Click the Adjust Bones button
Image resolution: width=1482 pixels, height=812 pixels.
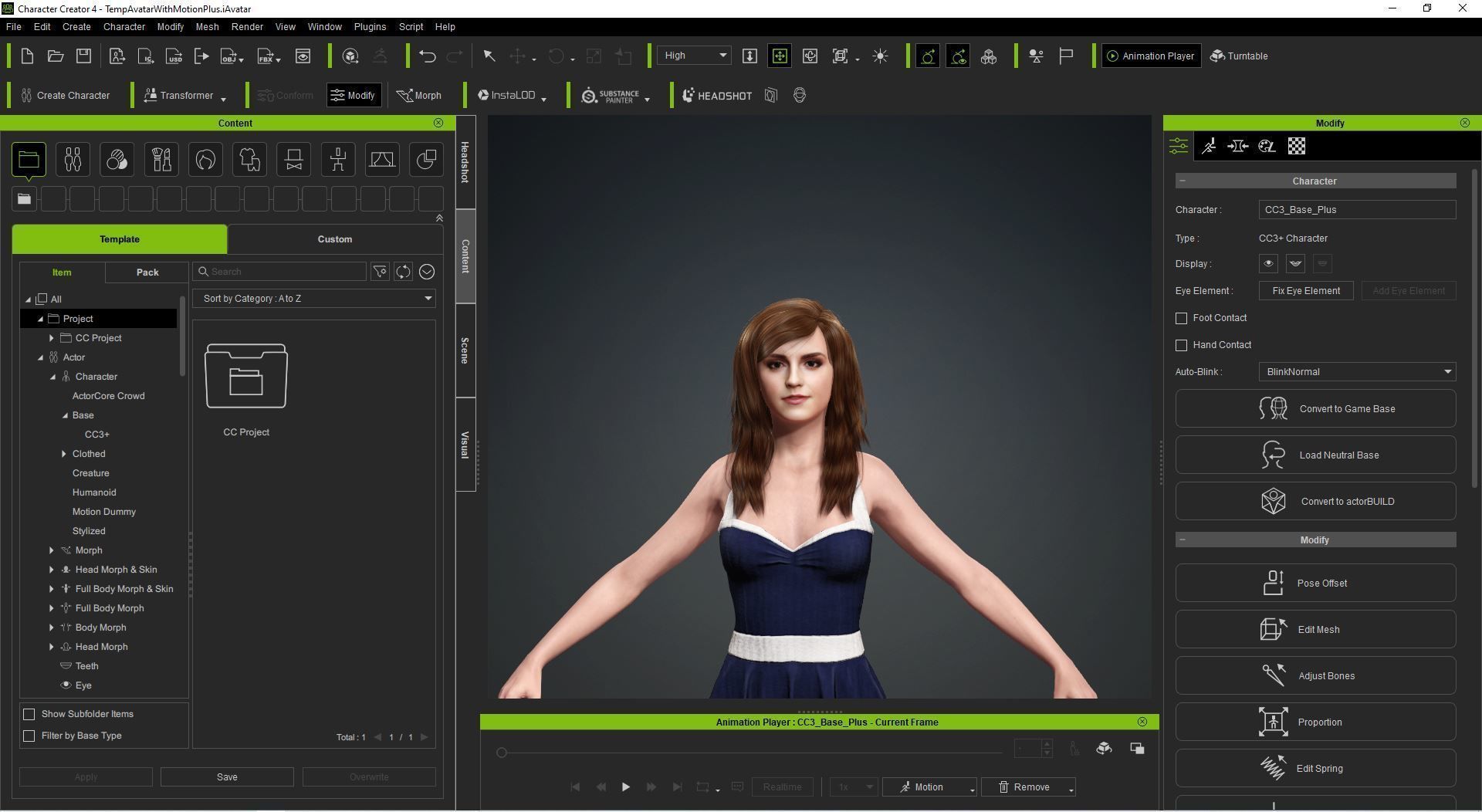click(x=1315, y=676)
